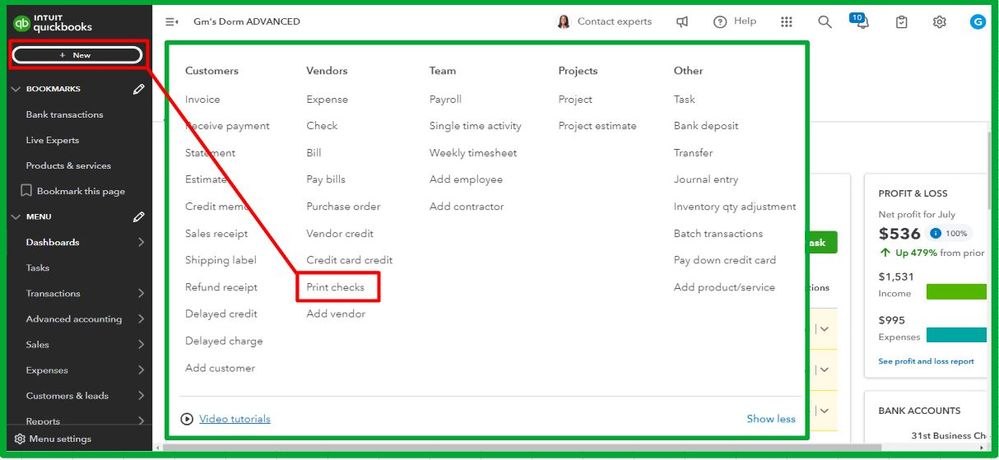Choose Add customer
999x460 pixels.
220,368
